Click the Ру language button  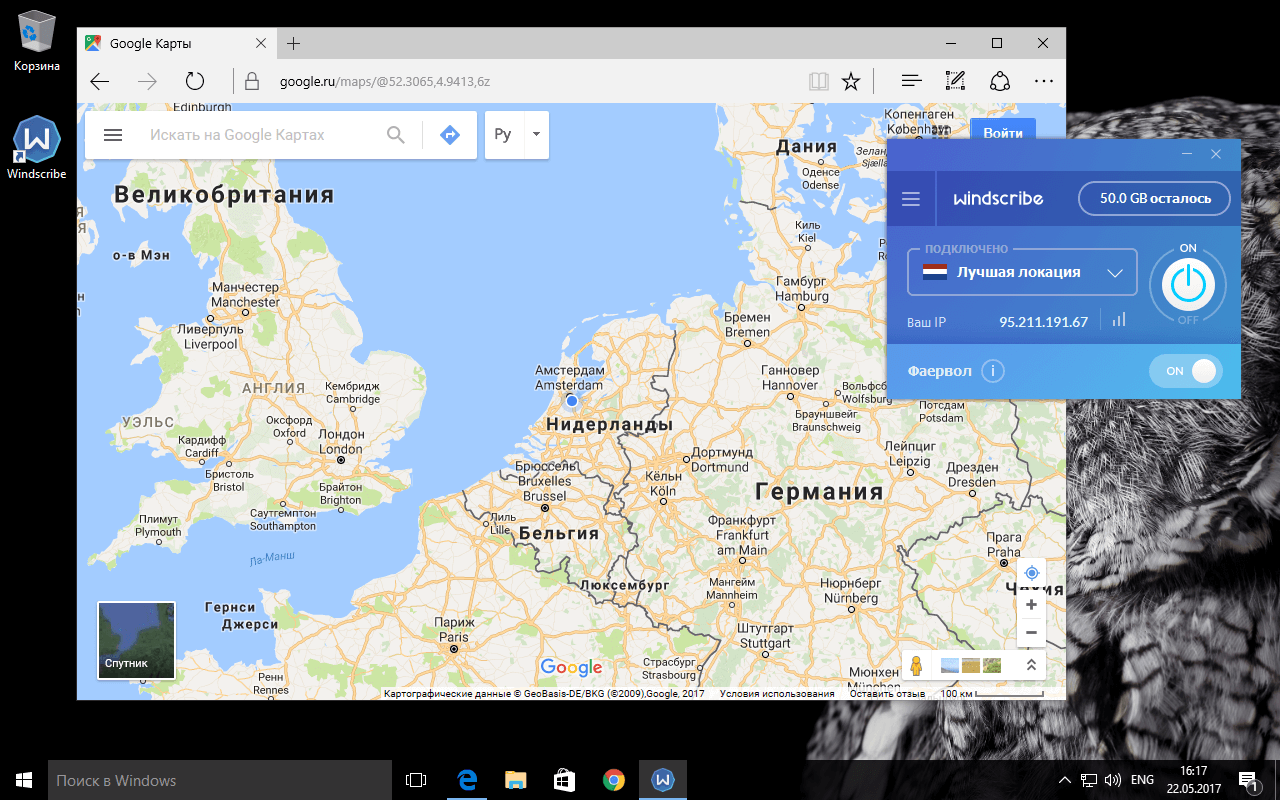pyautogui.click(x=503, y=135)
